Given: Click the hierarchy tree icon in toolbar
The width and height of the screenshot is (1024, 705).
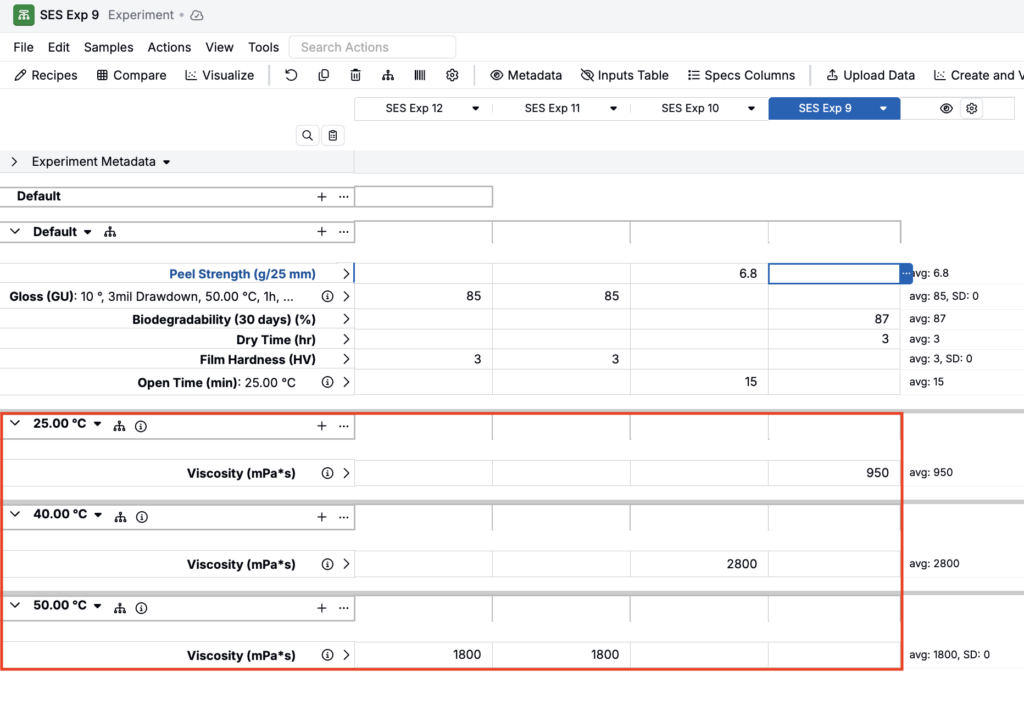Looking at the screenshot, I should (x=388, y=75).
